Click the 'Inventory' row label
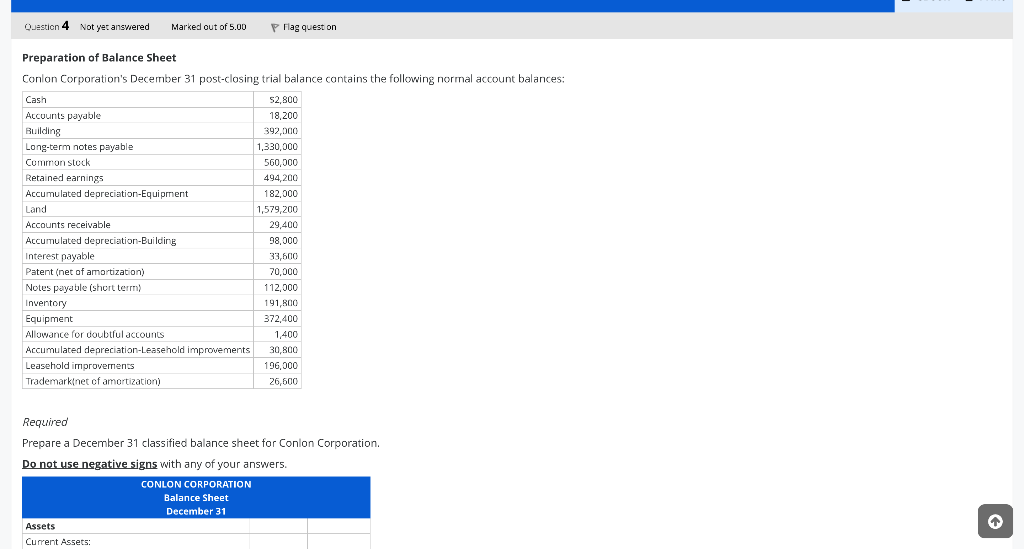This screenshot has height=549, width=1024. [x=46, y=304]
